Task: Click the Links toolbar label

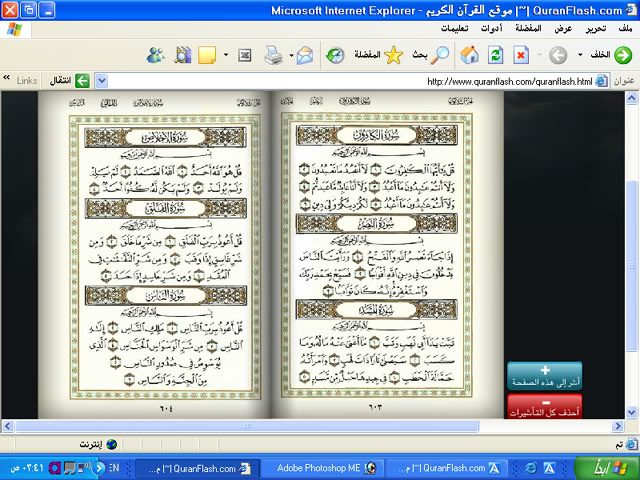Action: click(x=27, y=81)
